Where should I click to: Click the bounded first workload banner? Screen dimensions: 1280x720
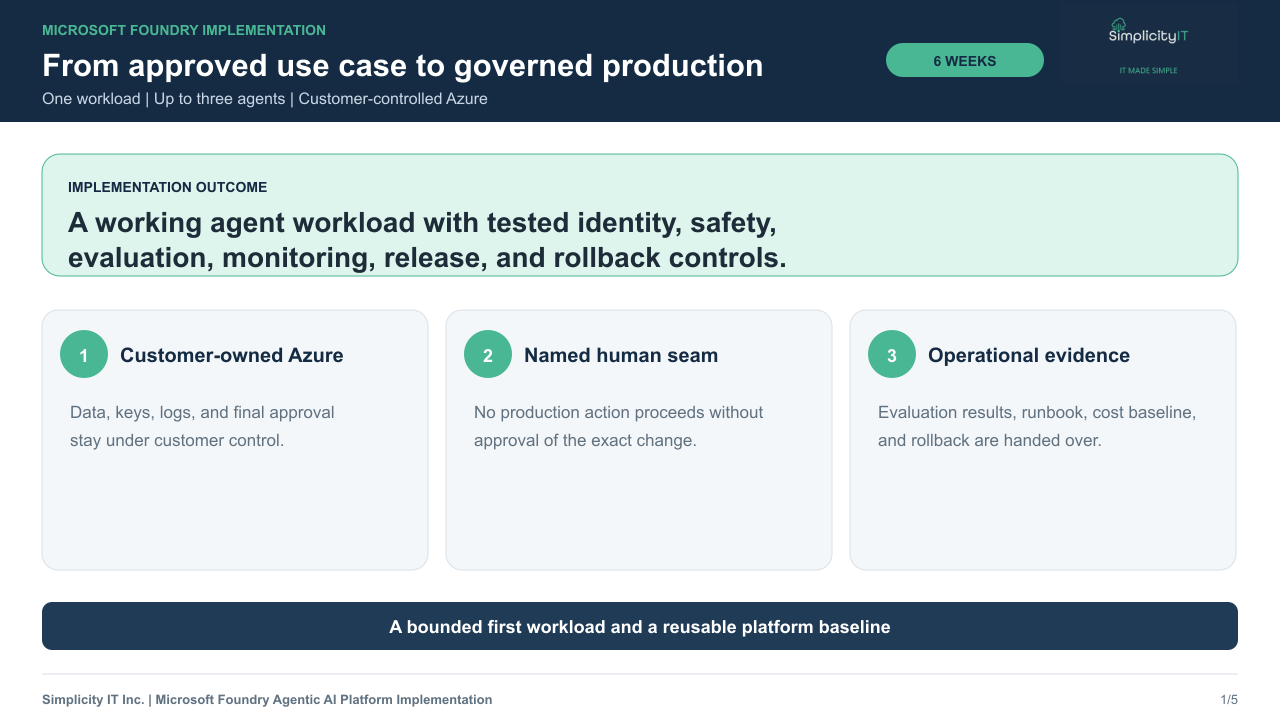coord(640,626)
